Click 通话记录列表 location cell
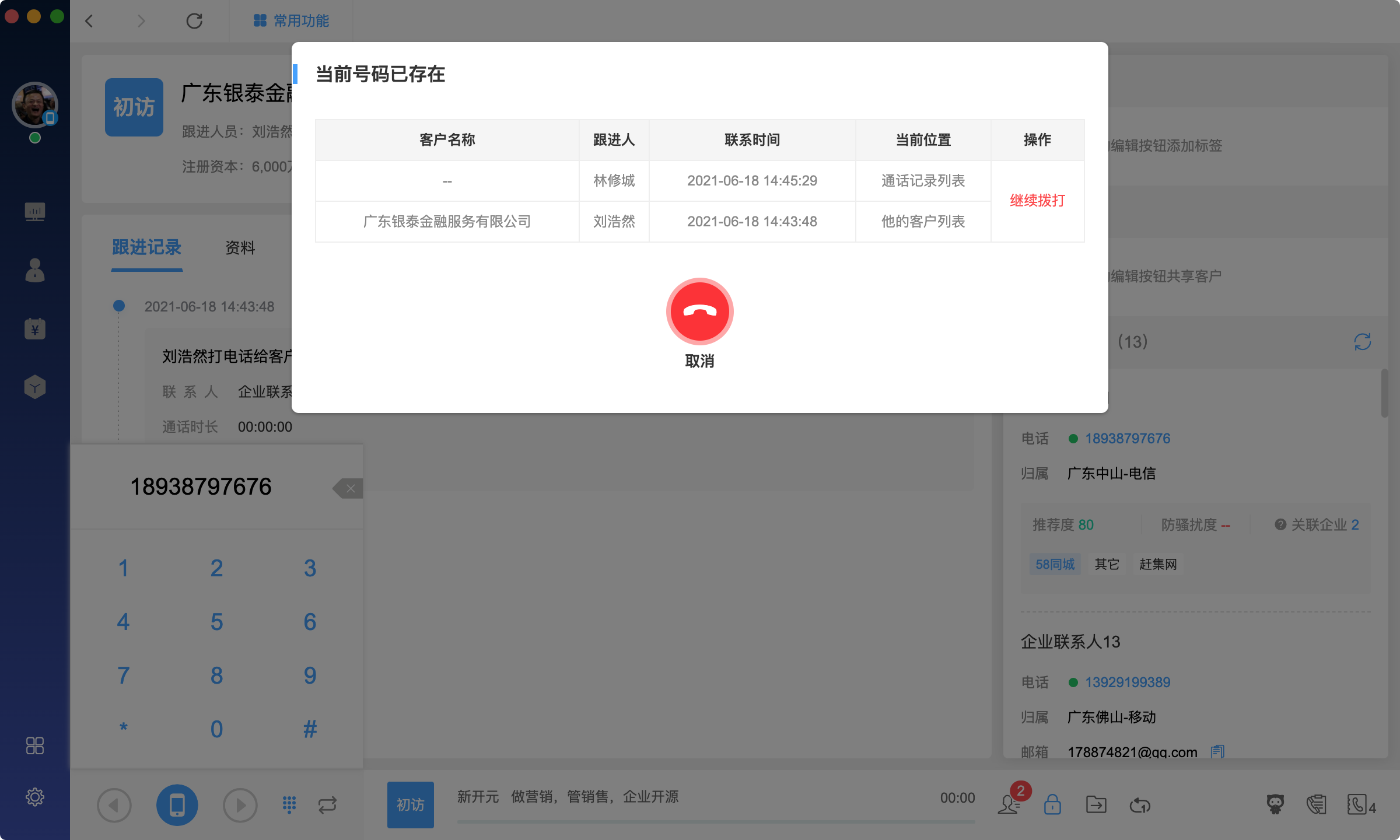Screen dimensions: 1400x840 tap(923, 181)
